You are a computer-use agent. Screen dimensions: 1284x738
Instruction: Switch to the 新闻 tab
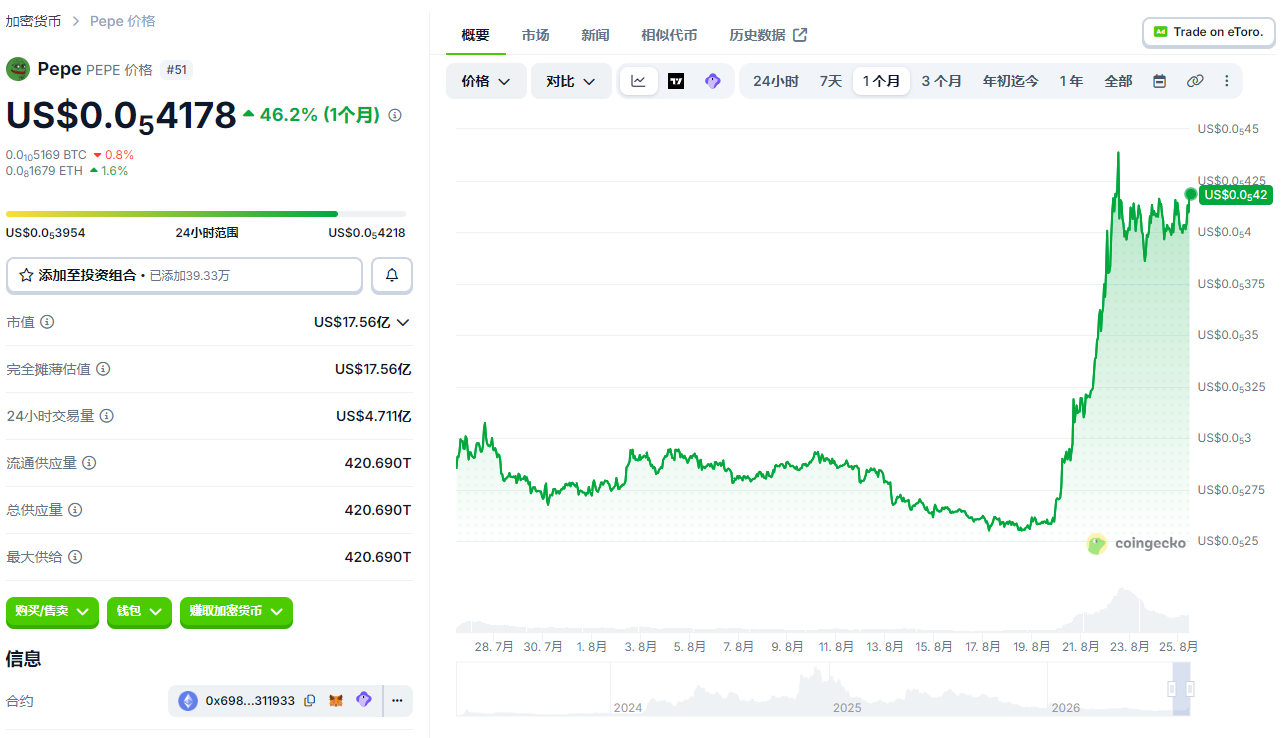click(595, 35)
